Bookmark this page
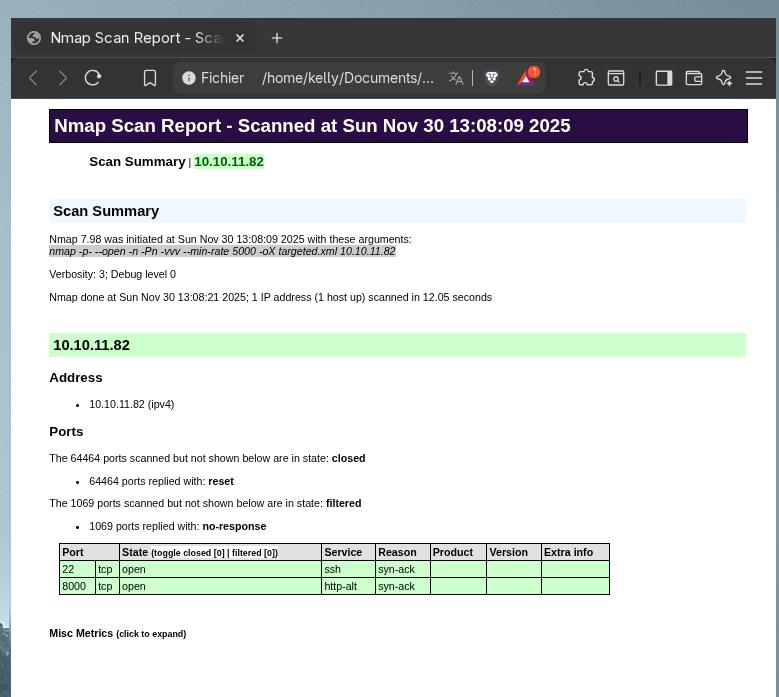This screenshot has width=779, height=697. [150, 78]
